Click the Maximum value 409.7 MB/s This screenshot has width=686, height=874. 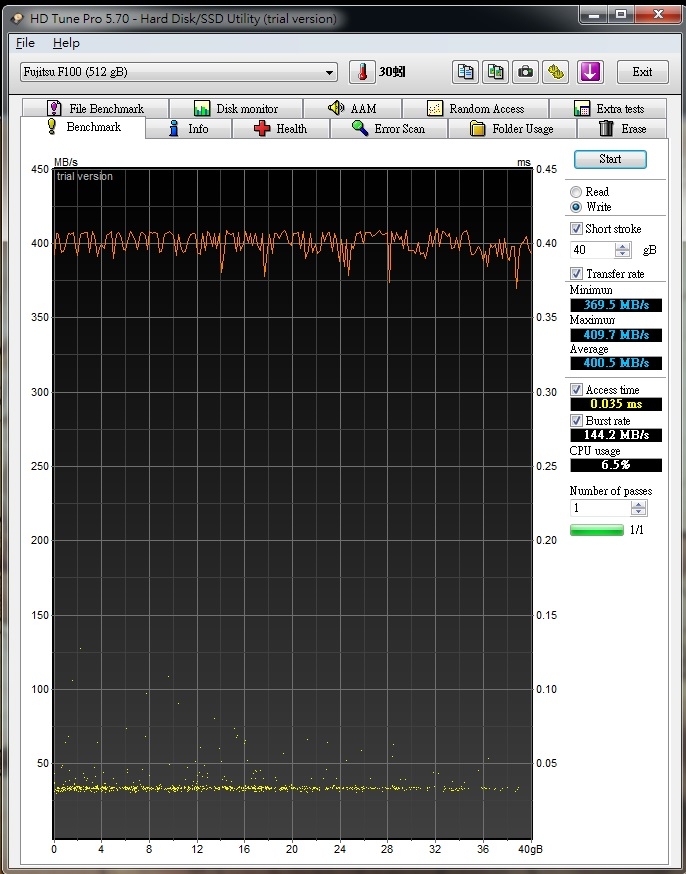(x=616, y=335)
